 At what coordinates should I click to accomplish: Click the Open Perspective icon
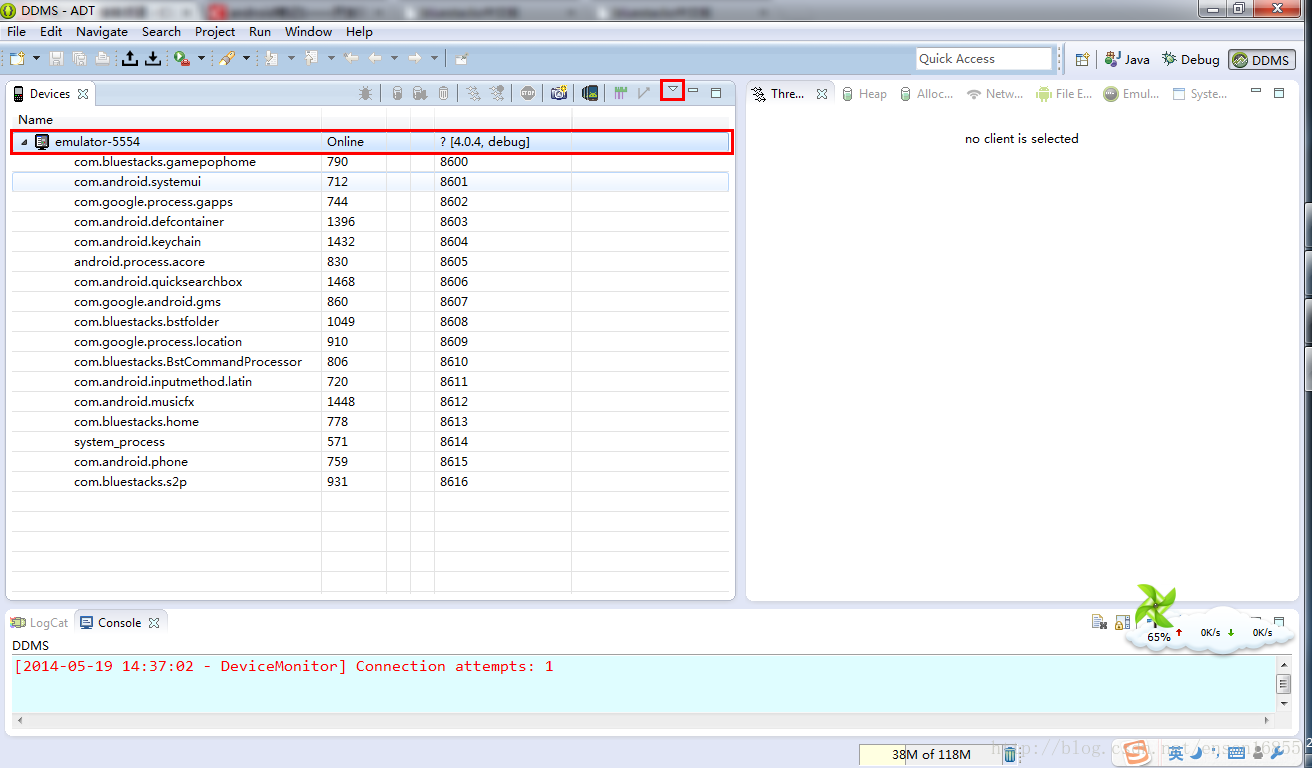coord(1082,60)
